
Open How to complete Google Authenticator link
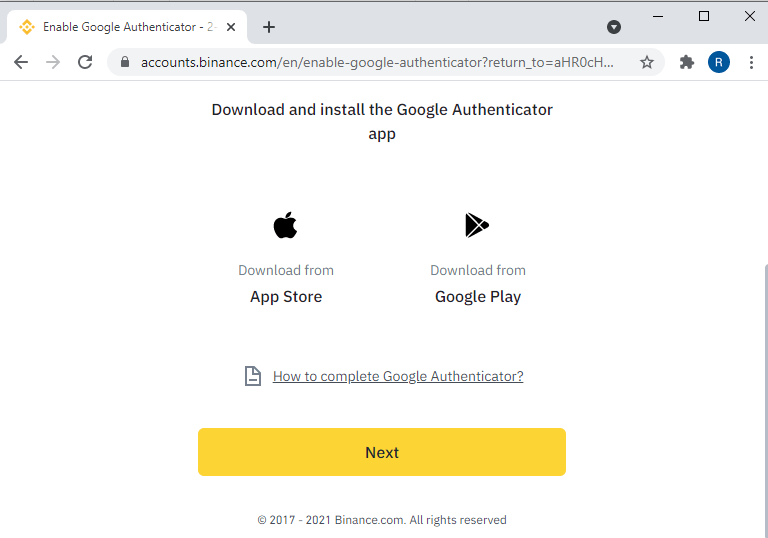click(x=398, y=376)
